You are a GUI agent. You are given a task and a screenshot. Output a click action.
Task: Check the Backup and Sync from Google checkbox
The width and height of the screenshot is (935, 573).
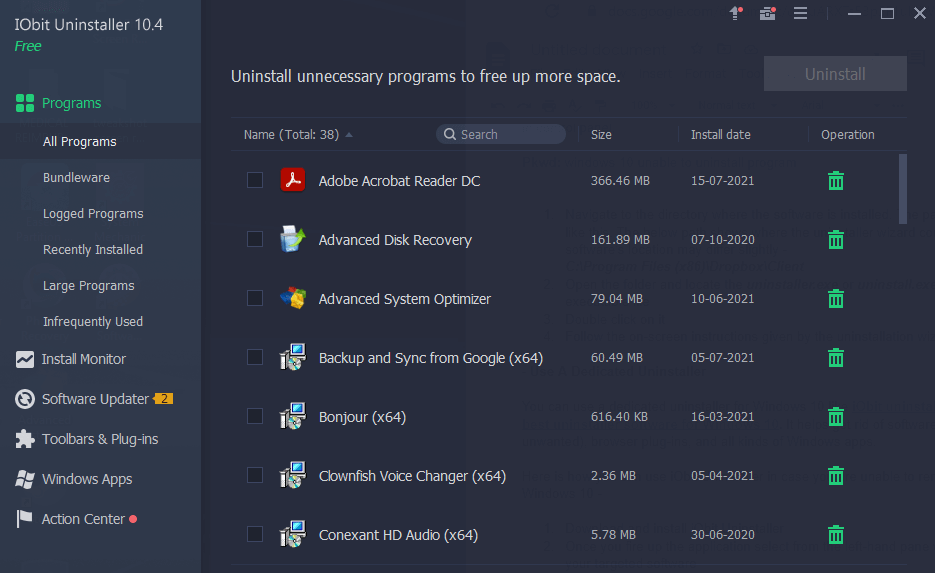pos(255,357)
